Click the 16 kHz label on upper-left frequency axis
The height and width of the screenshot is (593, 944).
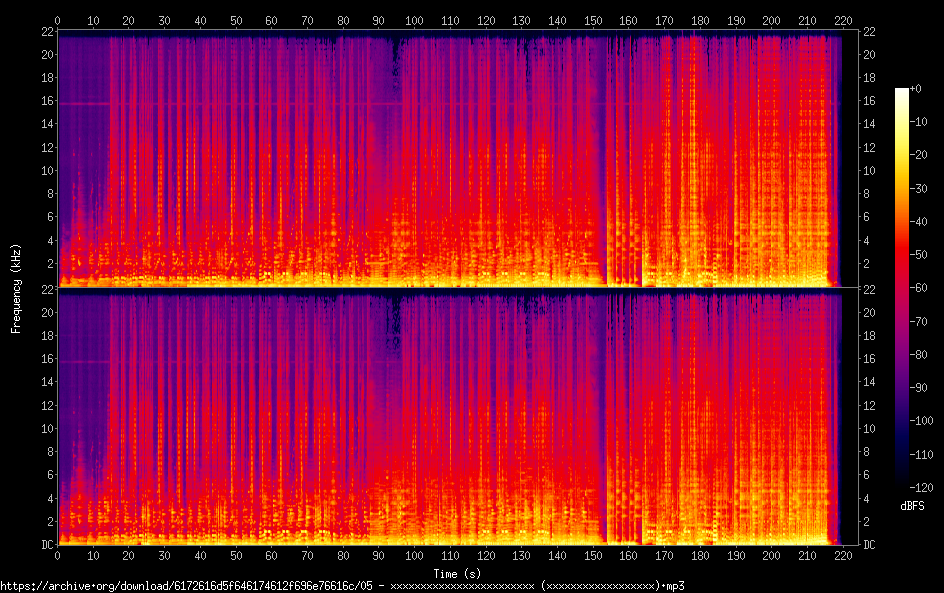[46, 101]
